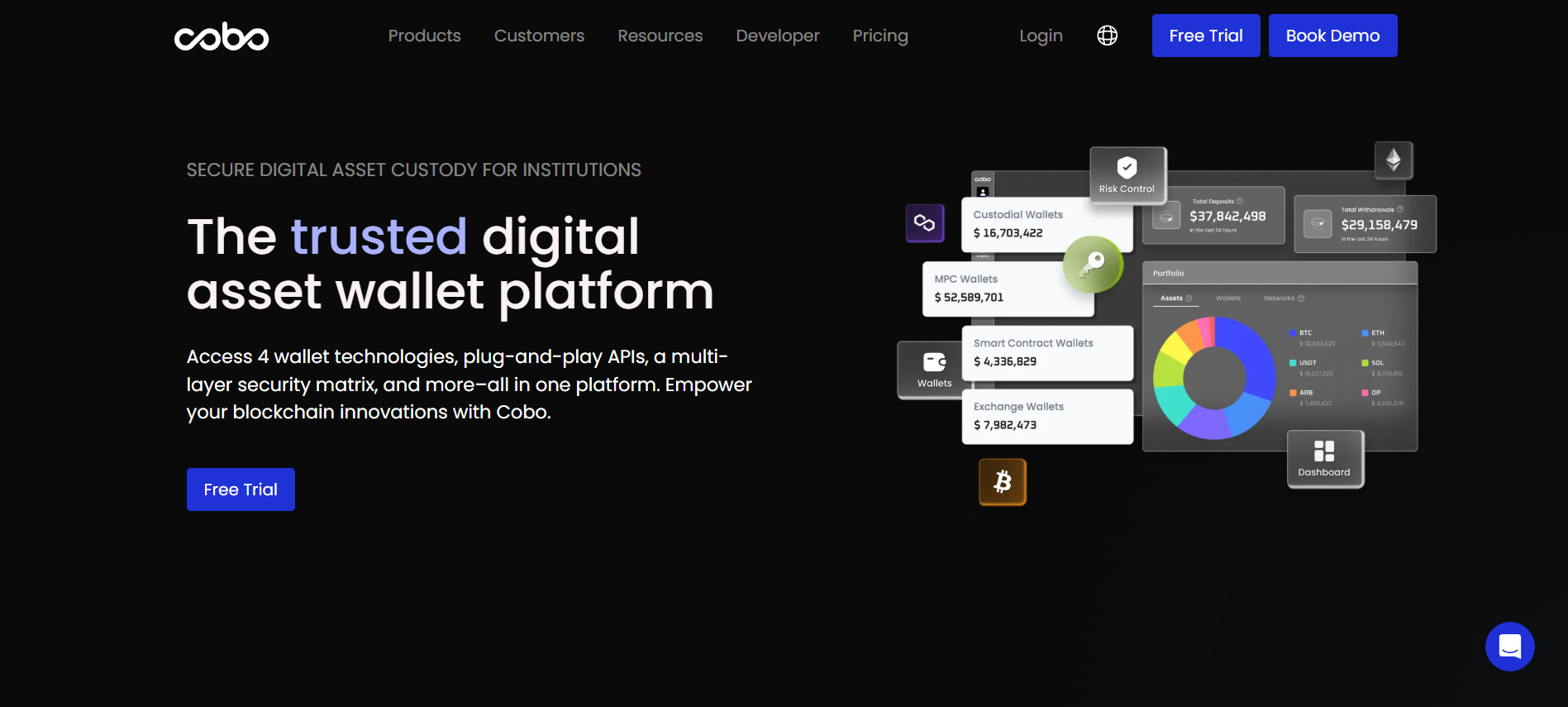Click the Custodial Wallets card
The image size is (1568, 707).
coord(1046,224)
